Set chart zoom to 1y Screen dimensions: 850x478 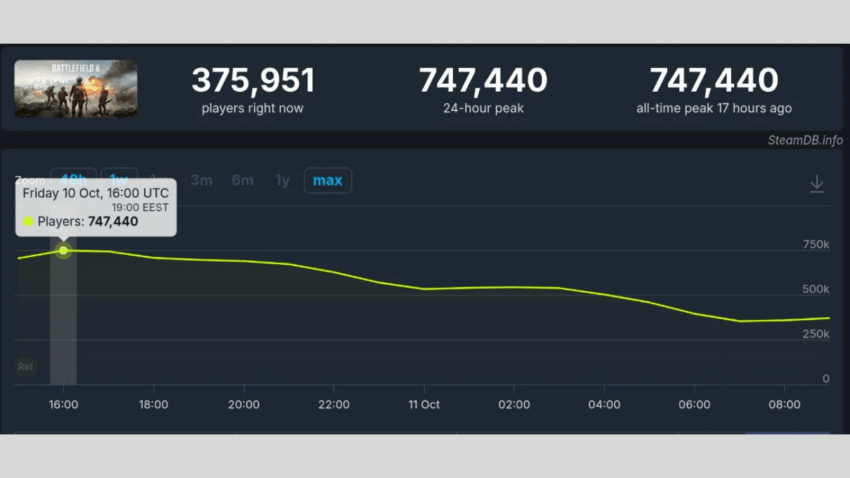283,181
